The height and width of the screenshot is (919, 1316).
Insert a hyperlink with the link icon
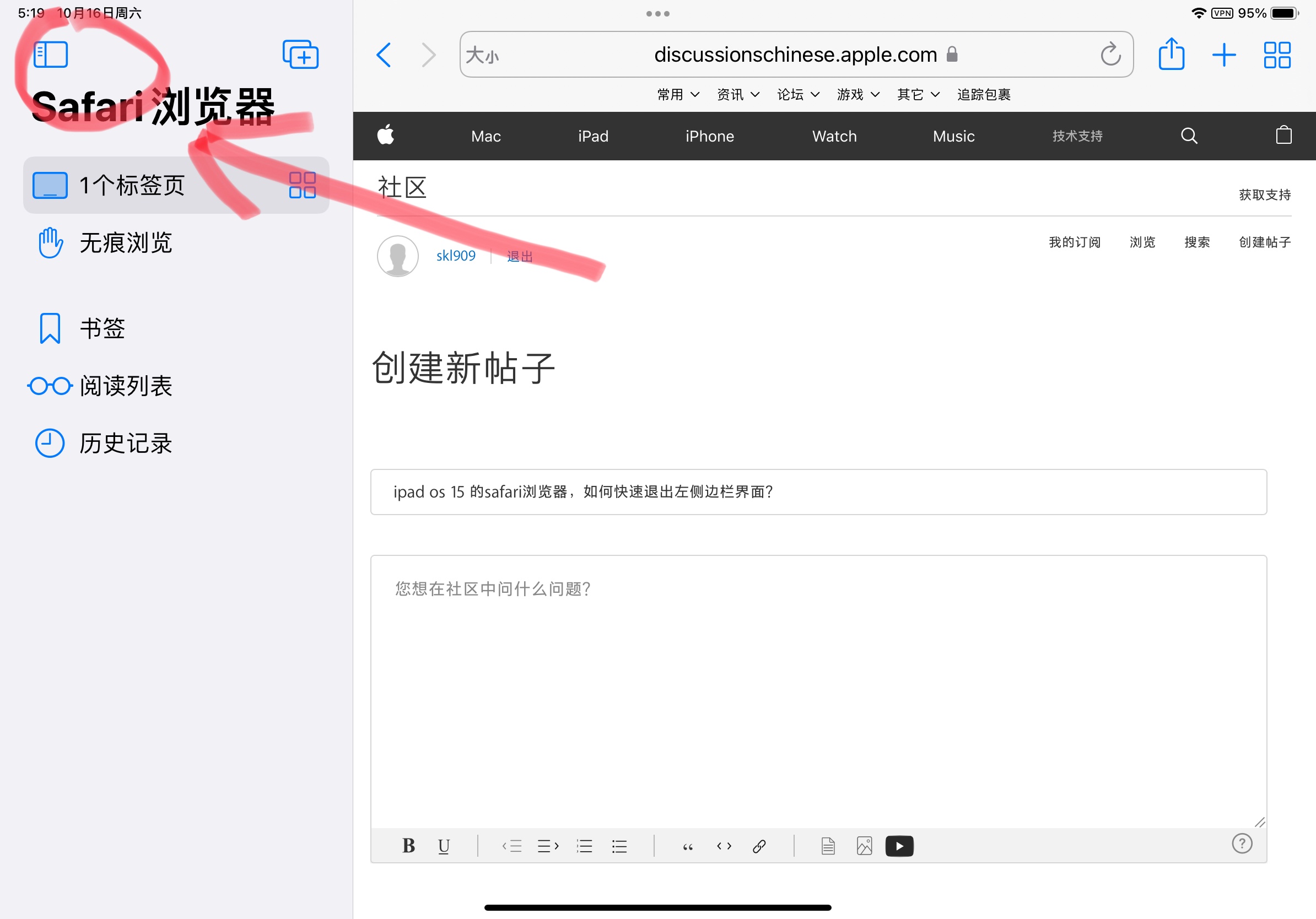click(x=759, y=846)
